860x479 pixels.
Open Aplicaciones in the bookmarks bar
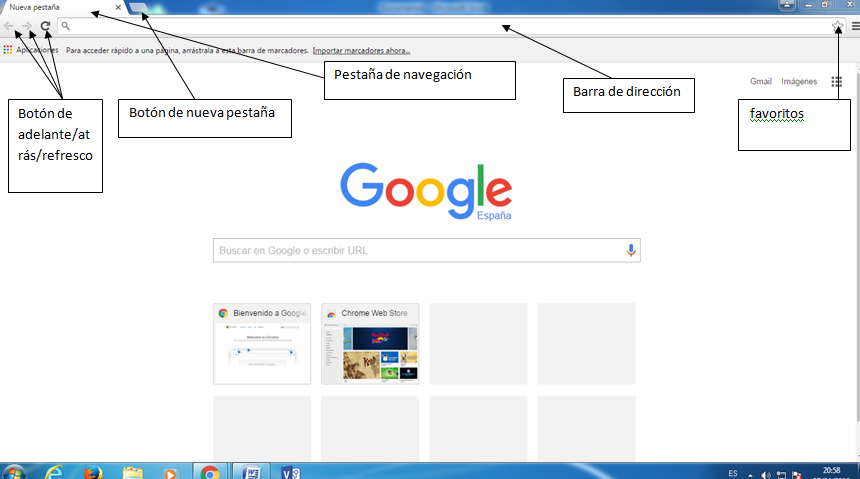[x=31, y=50]
